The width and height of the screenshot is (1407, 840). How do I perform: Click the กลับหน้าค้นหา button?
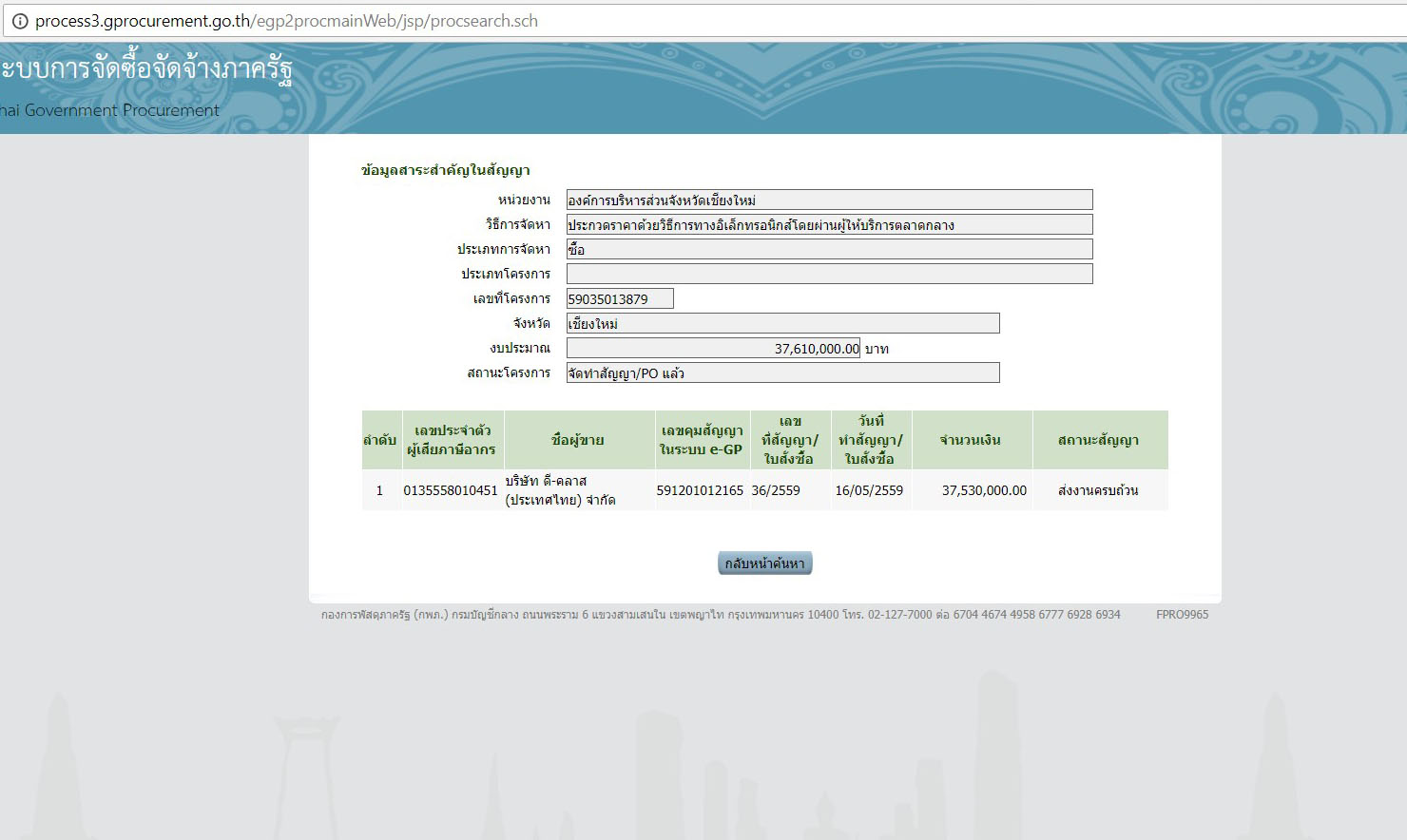(764, 563)
